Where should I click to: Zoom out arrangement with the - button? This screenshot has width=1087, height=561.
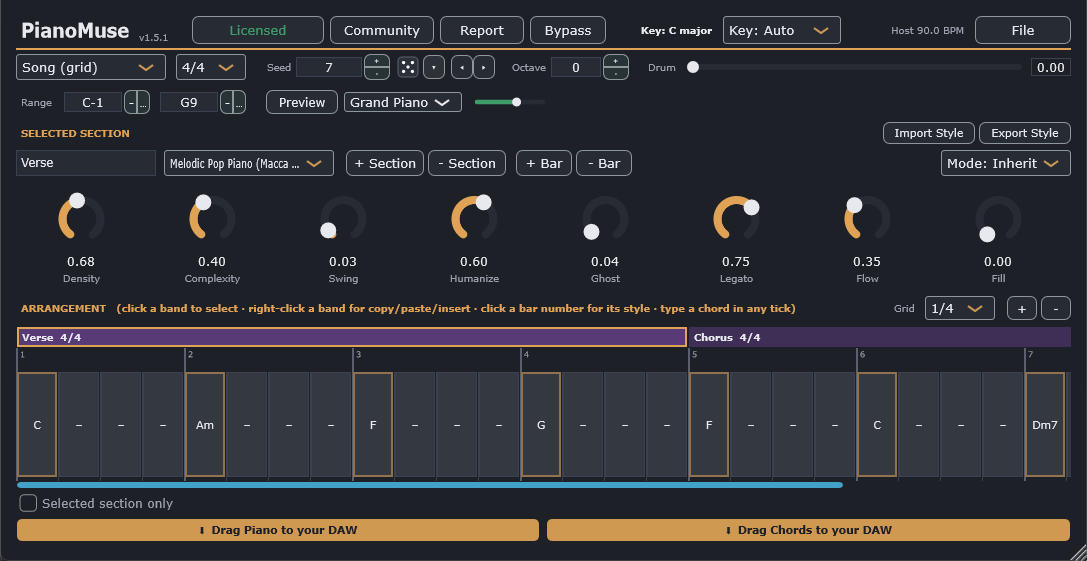tap(1056, 309)
